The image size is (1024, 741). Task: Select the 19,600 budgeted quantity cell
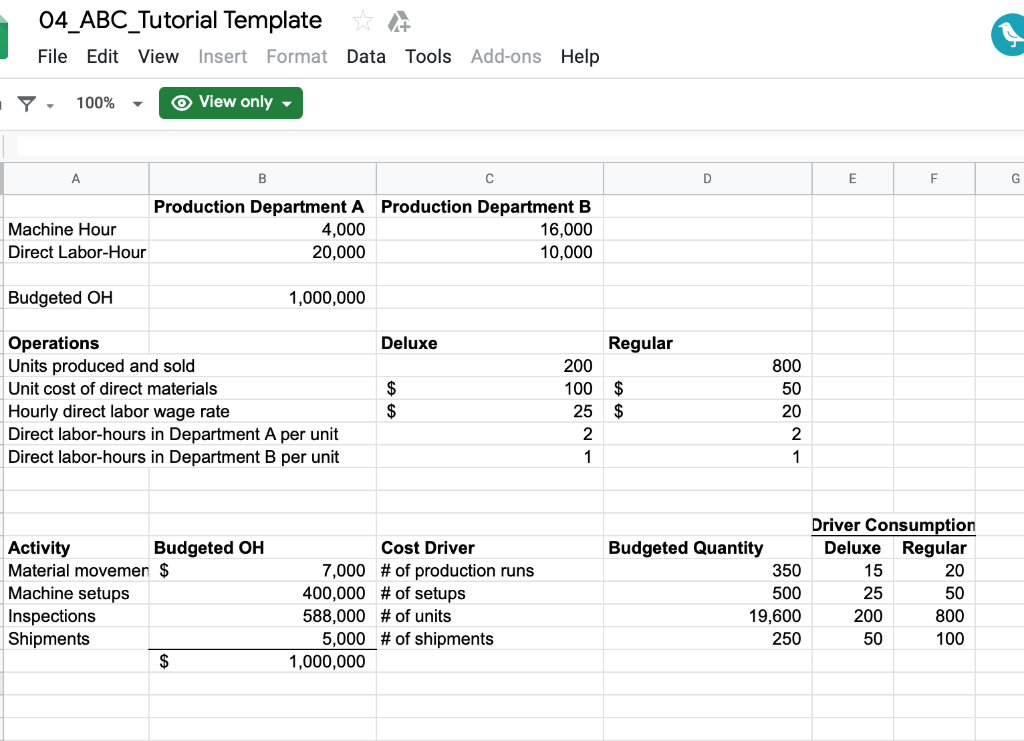click(x=707, y=616)
